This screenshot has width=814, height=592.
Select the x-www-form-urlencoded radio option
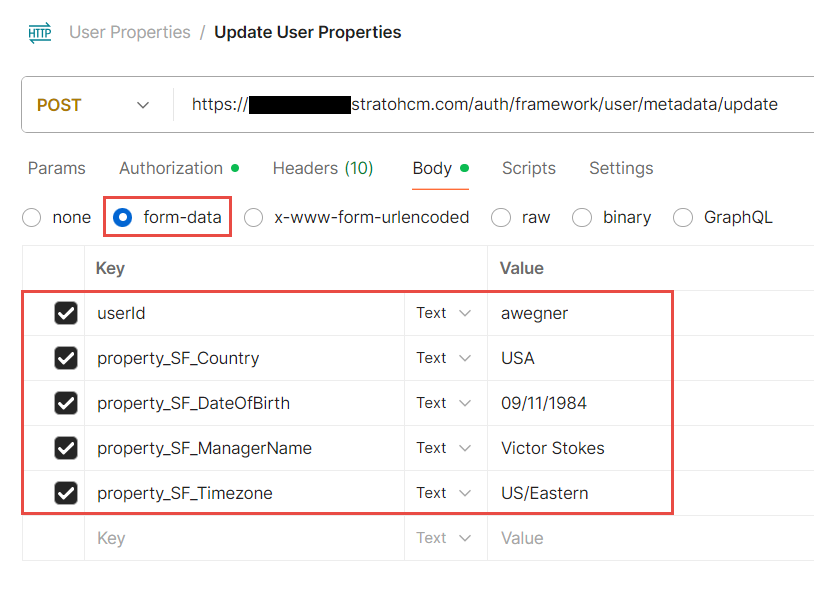click(254, 217)
